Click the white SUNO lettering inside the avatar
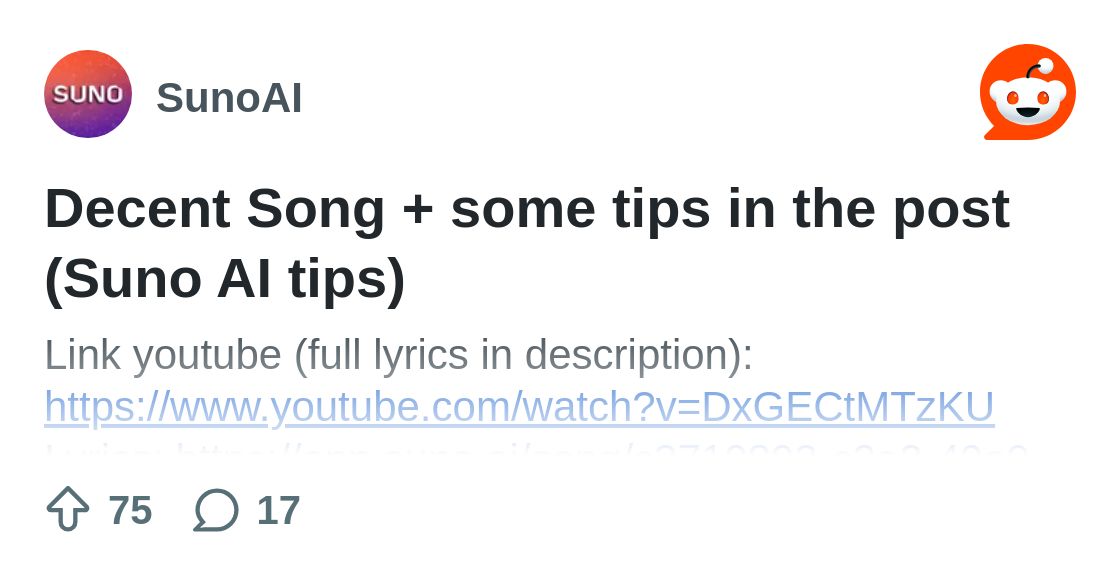1120x584 pixels. (x=88, y=94)
